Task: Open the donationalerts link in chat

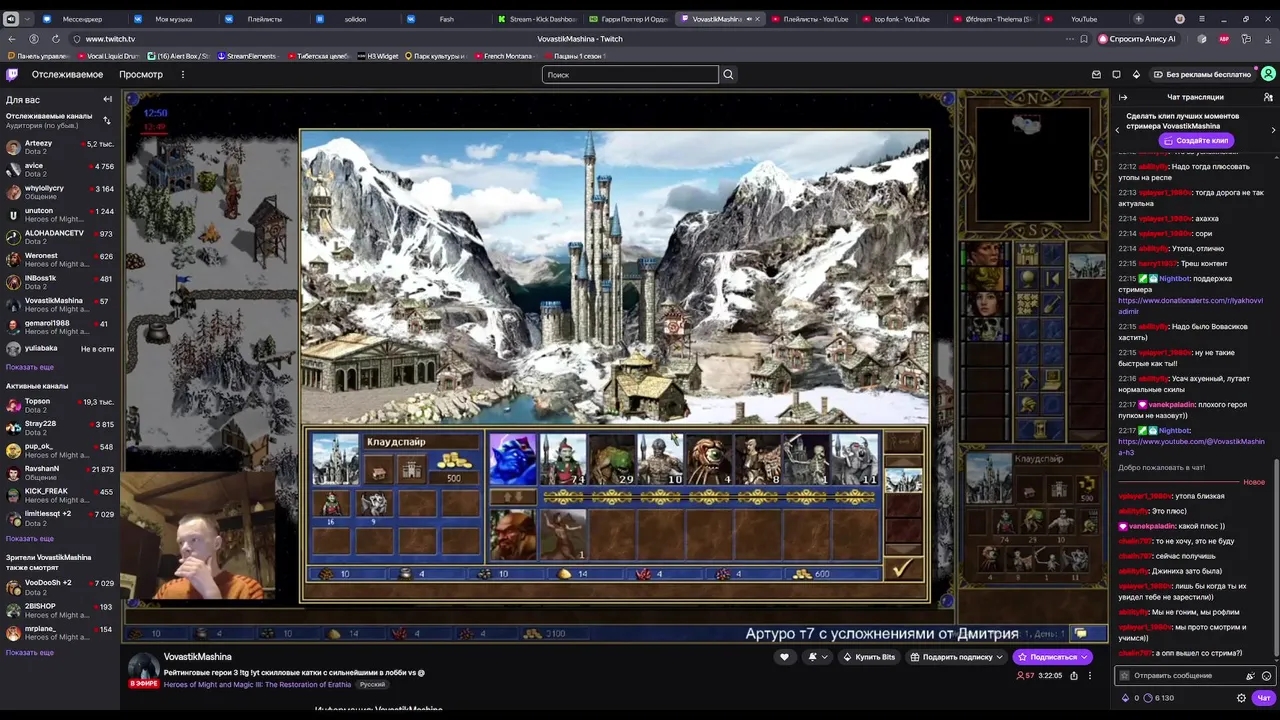Action: (1190, 305)
